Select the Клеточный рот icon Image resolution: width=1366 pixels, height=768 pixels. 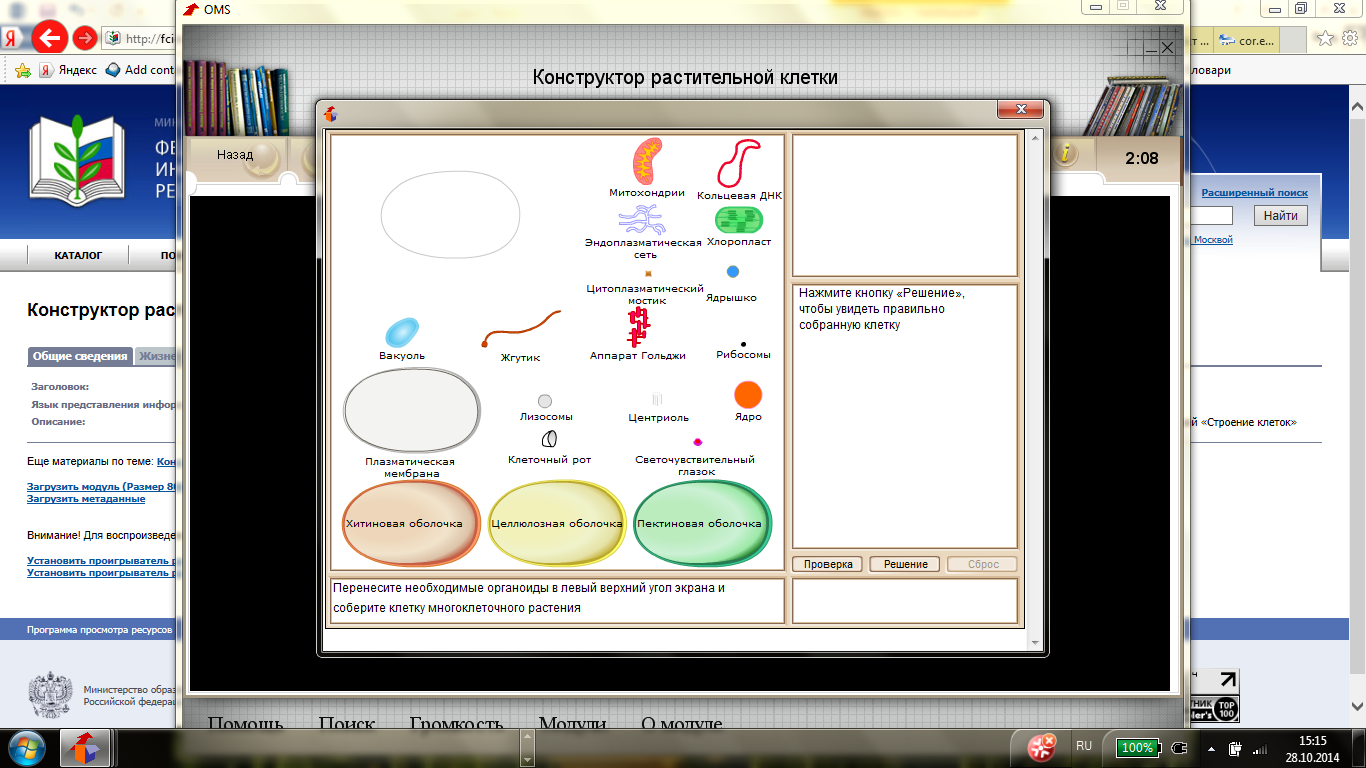(x=549, y=439)
